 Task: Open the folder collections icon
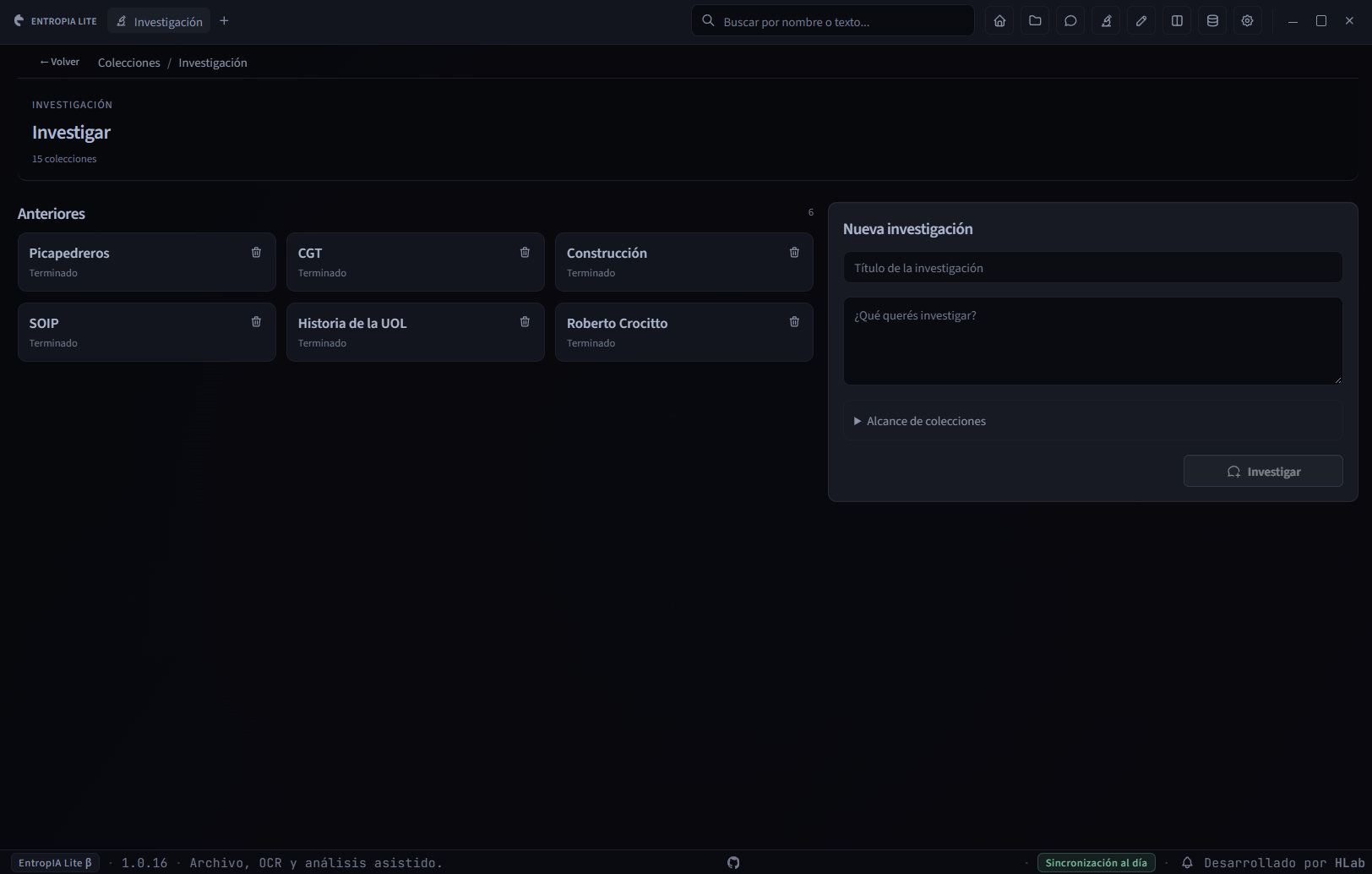pyautogui.click(x=1035, y=21)
